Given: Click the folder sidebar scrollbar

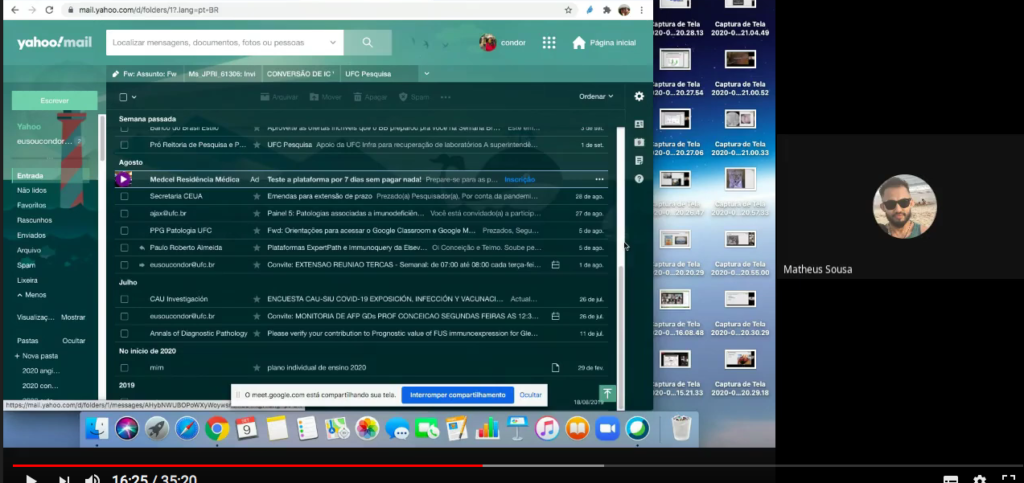Looking at the screenshot, I should pos(102,138).
